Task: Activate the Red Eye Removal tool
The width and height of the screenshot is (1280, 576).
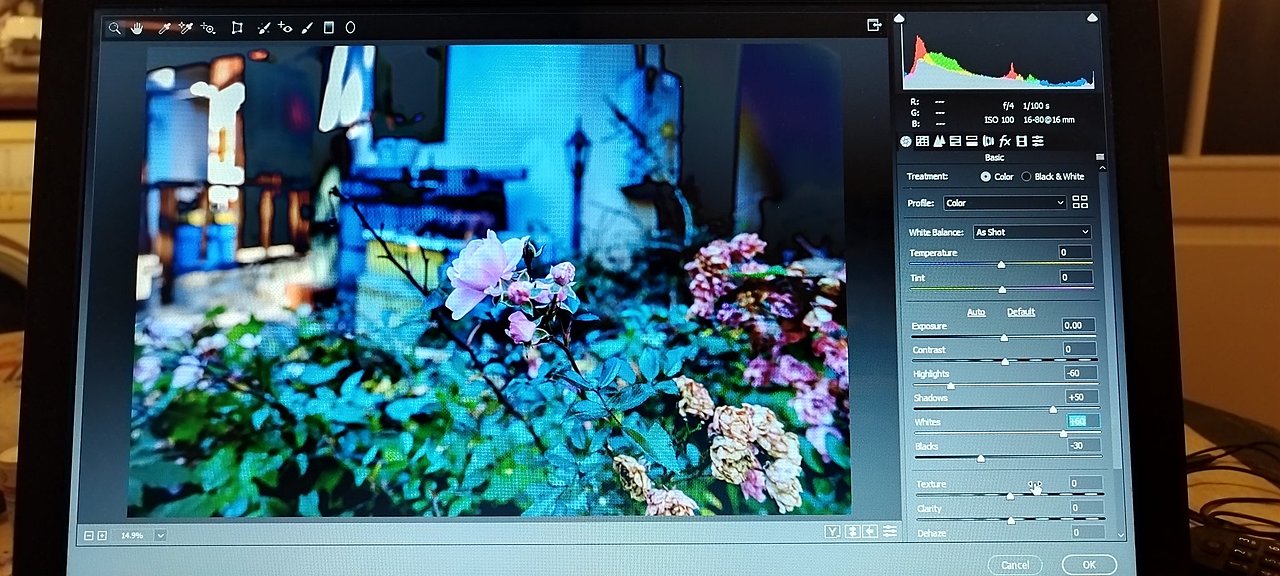Action: coord(285,28)
